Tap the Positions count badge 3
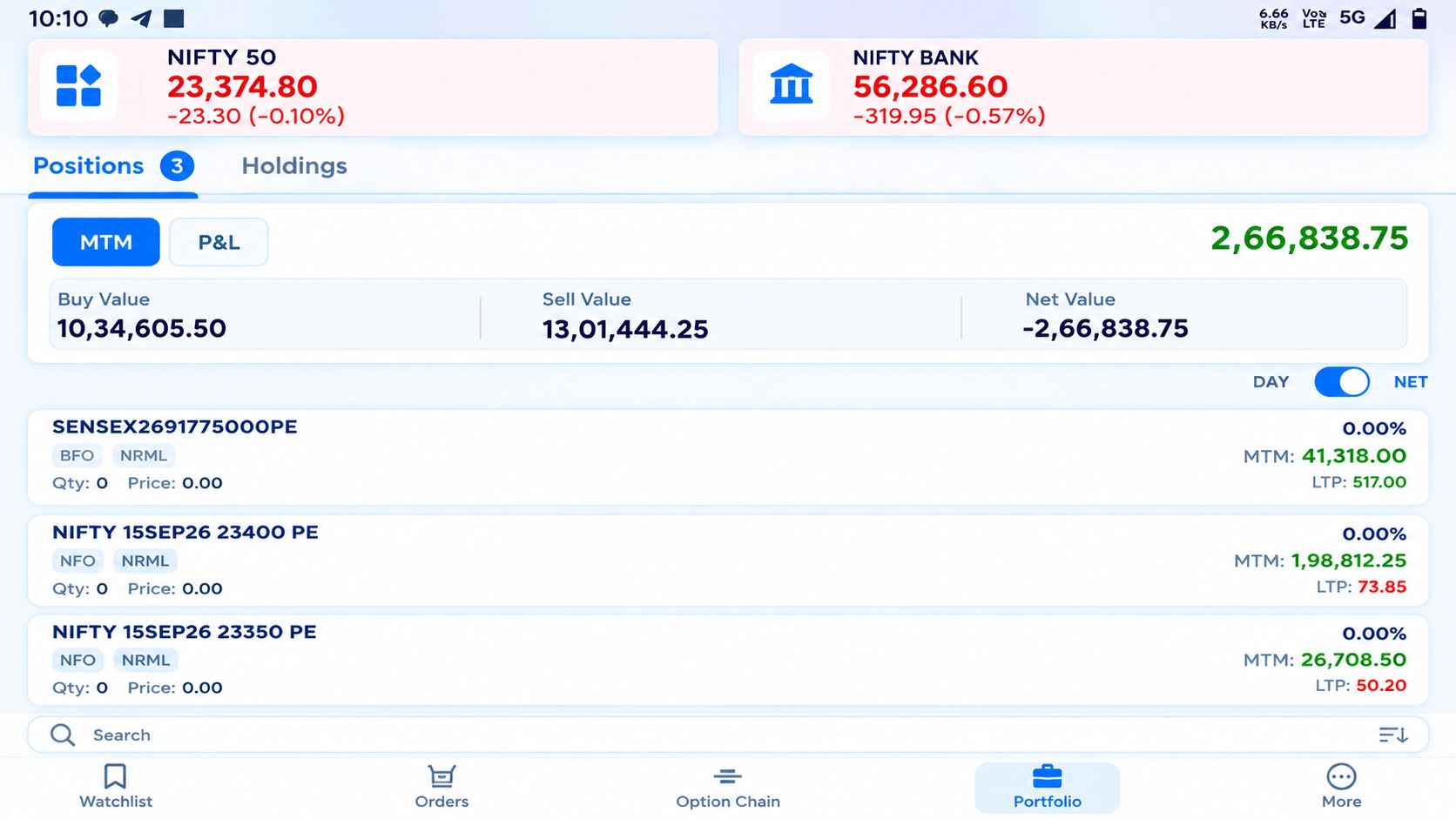This screenshot has width=1456, height=819. (x=177, y=166)
